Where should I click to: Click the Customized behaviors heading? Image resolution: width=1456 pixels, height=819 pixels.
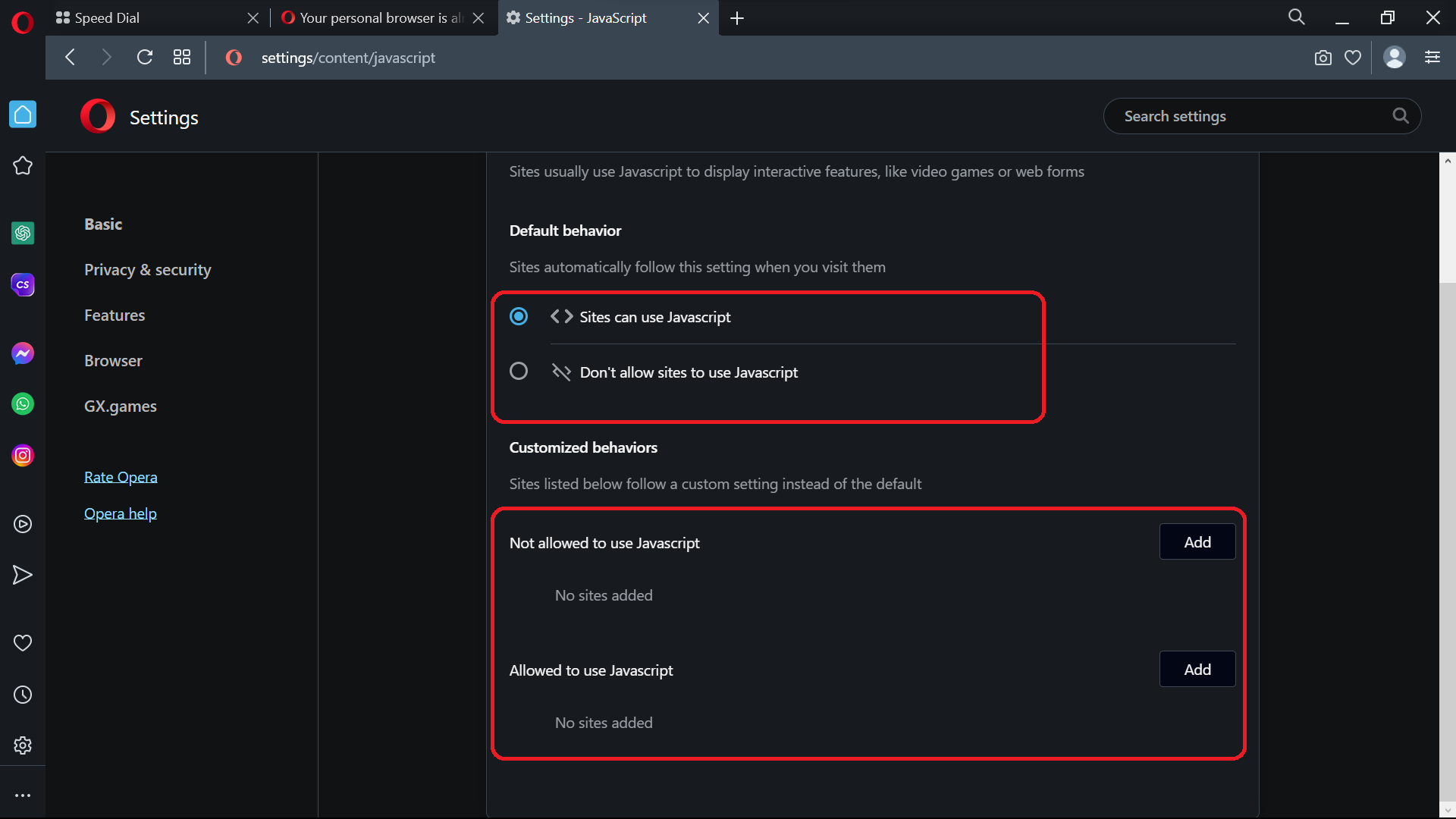[x=583, y=447]
